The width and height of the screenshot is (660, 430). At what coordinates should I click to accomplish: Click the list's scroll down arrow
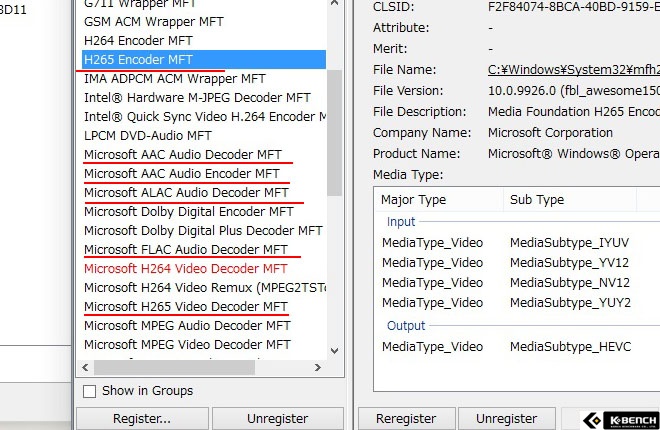pyautogui.click(x=335, y=350)
